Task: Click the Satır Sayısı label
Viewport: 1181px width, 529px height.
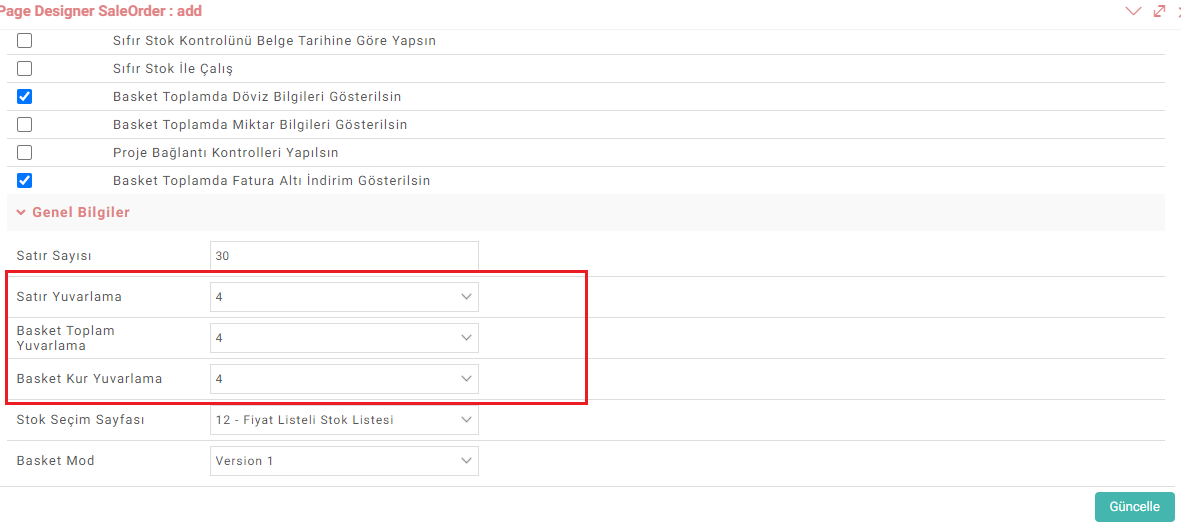Action: (x=53, y=256)
